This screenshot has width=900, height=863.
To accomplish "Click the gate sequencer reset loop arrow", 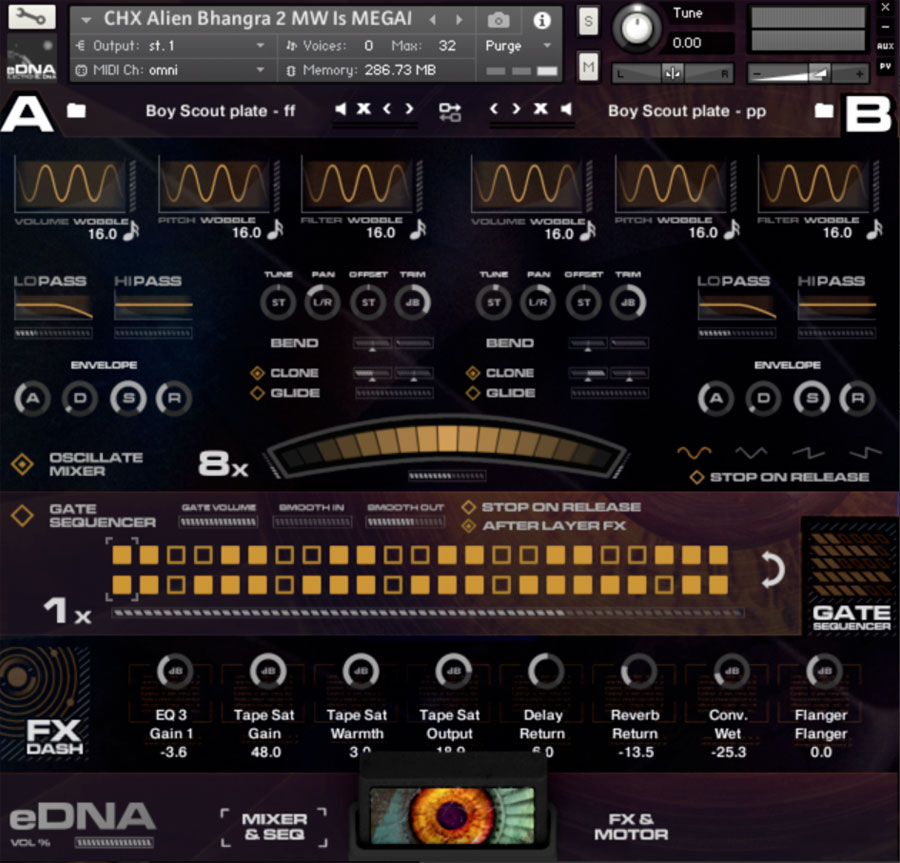I will 772,569.
